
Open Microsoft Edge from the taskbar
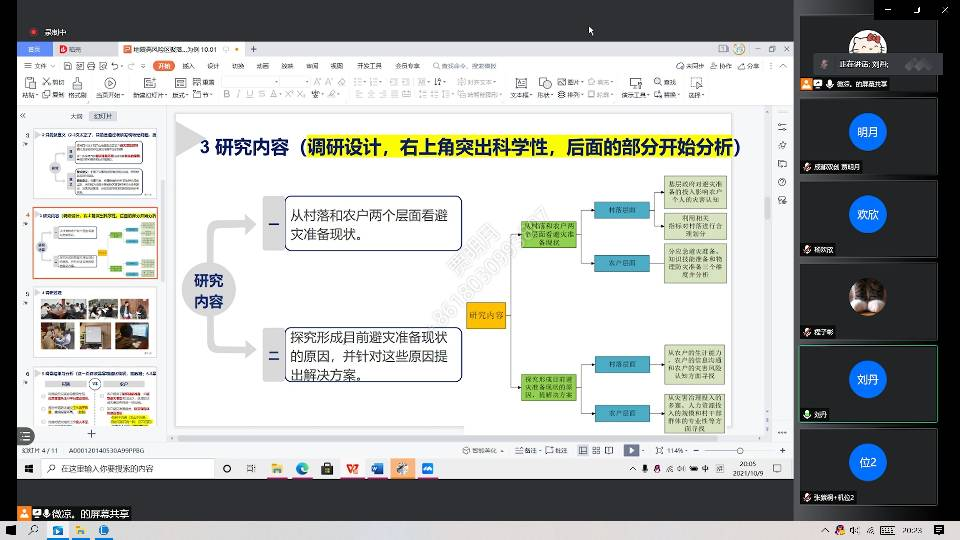pyautogui.click(x=302, y=468)
